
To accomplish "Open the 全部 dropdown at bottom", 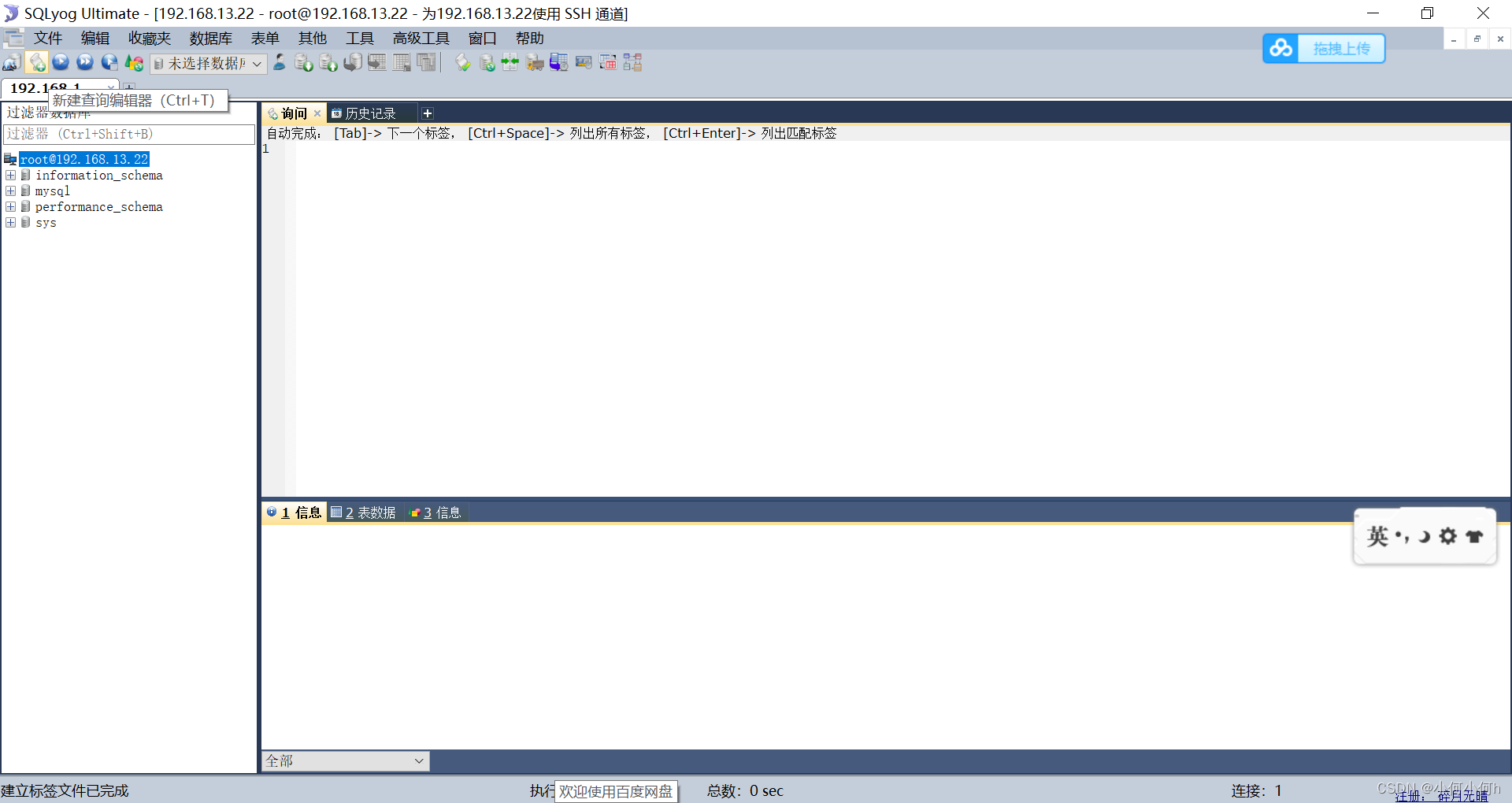I will (418, 761).
